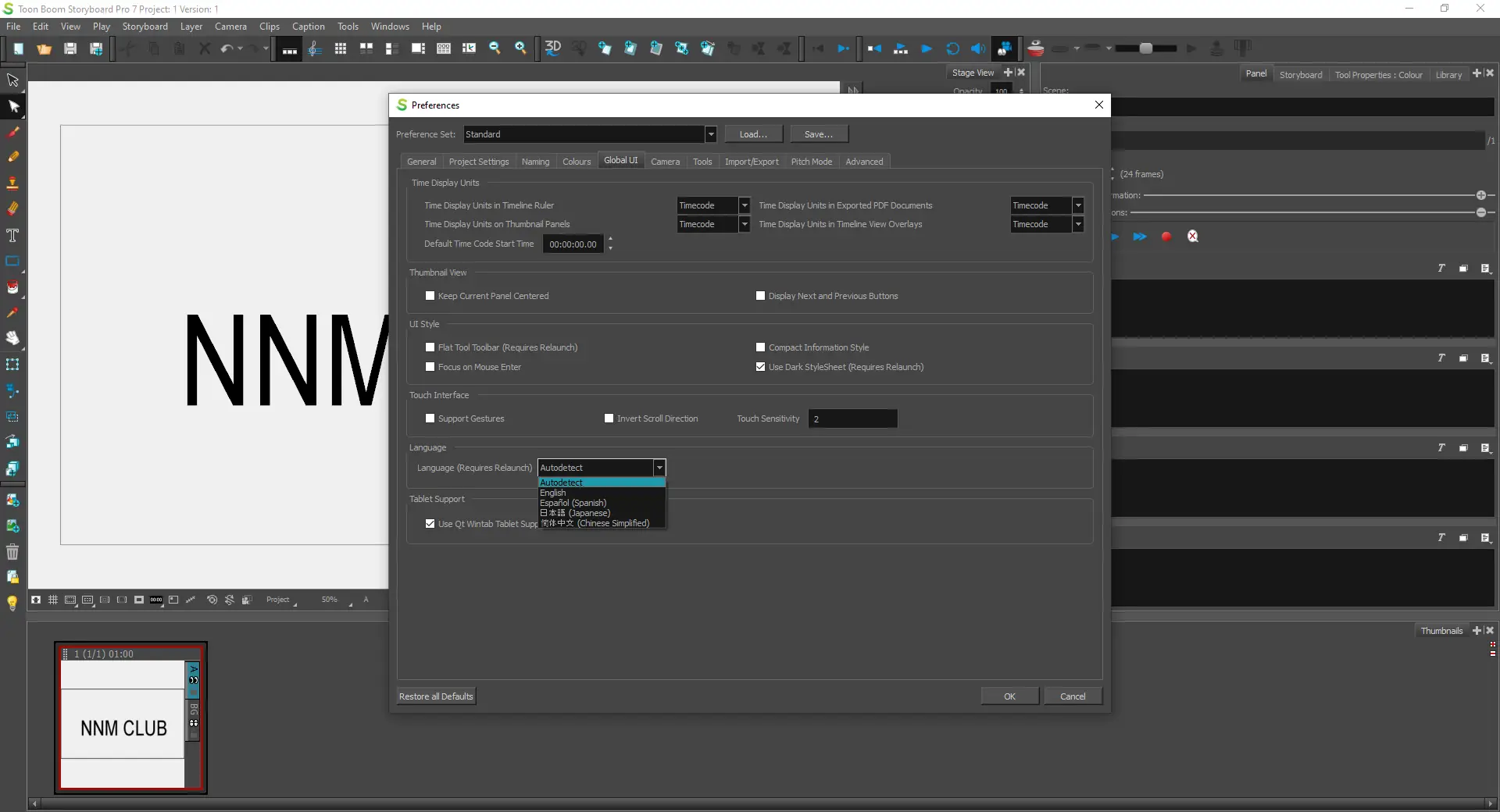Toggle the grid icon under Stage view

(x=53, y=600)
